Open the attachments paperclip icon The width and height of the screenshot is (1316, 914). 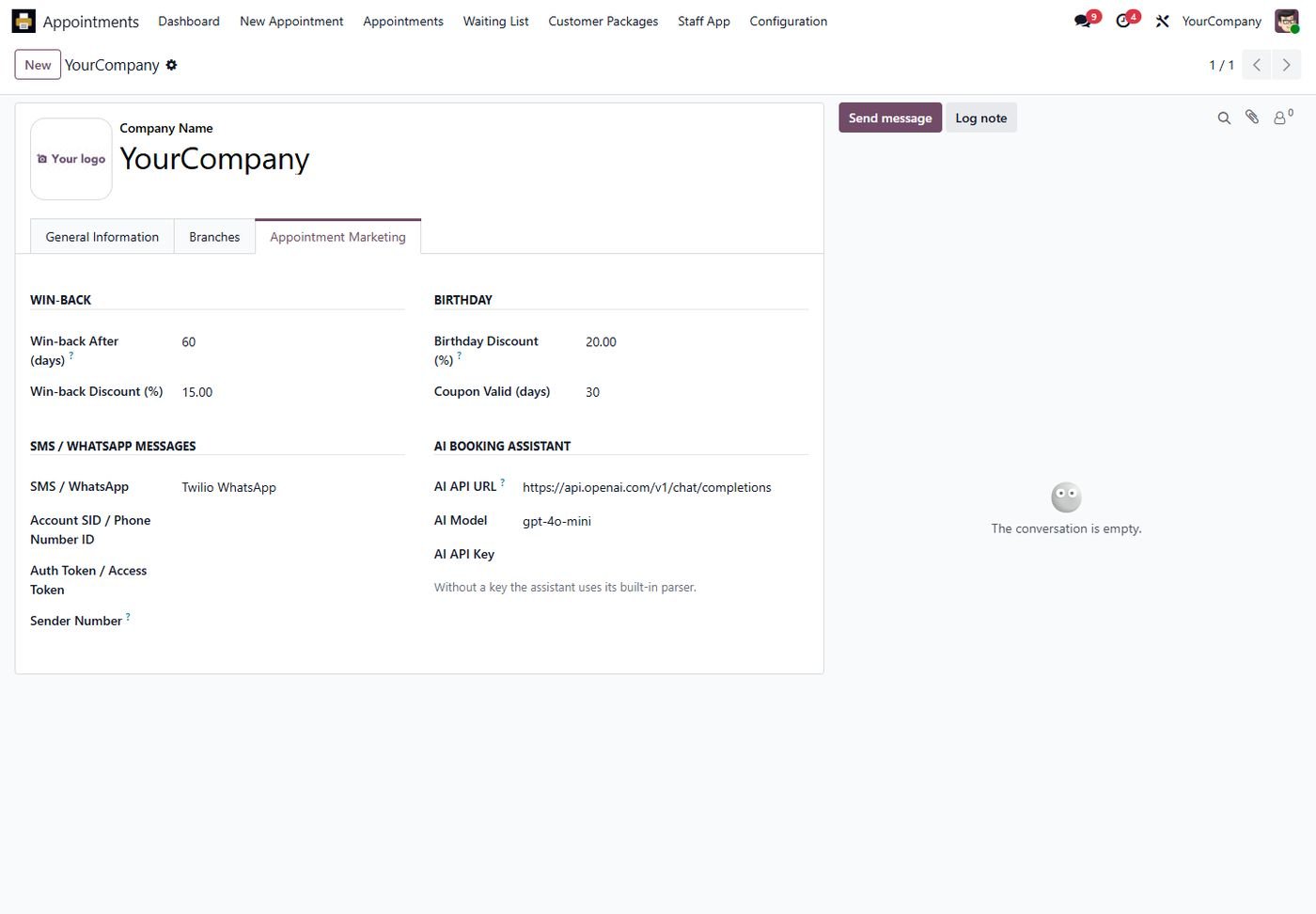pyautogui.click(x=1252, y=118)
